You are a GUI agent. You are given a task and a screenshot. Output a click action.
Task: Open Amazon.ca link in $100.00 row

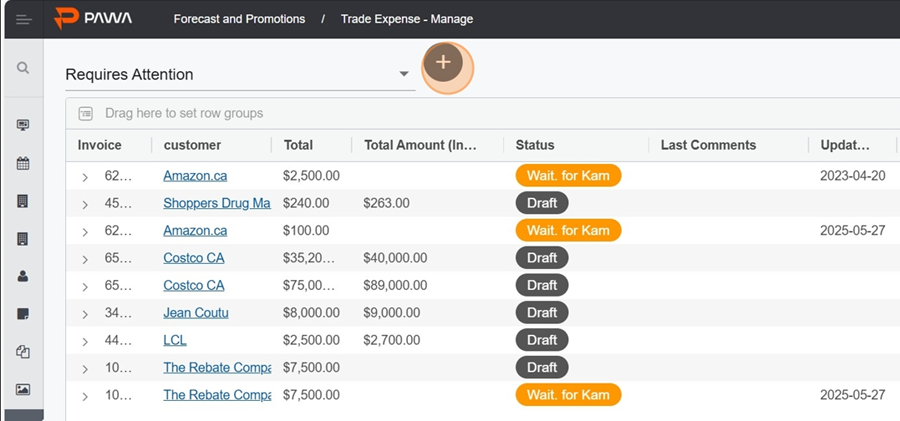pos(195,230)
